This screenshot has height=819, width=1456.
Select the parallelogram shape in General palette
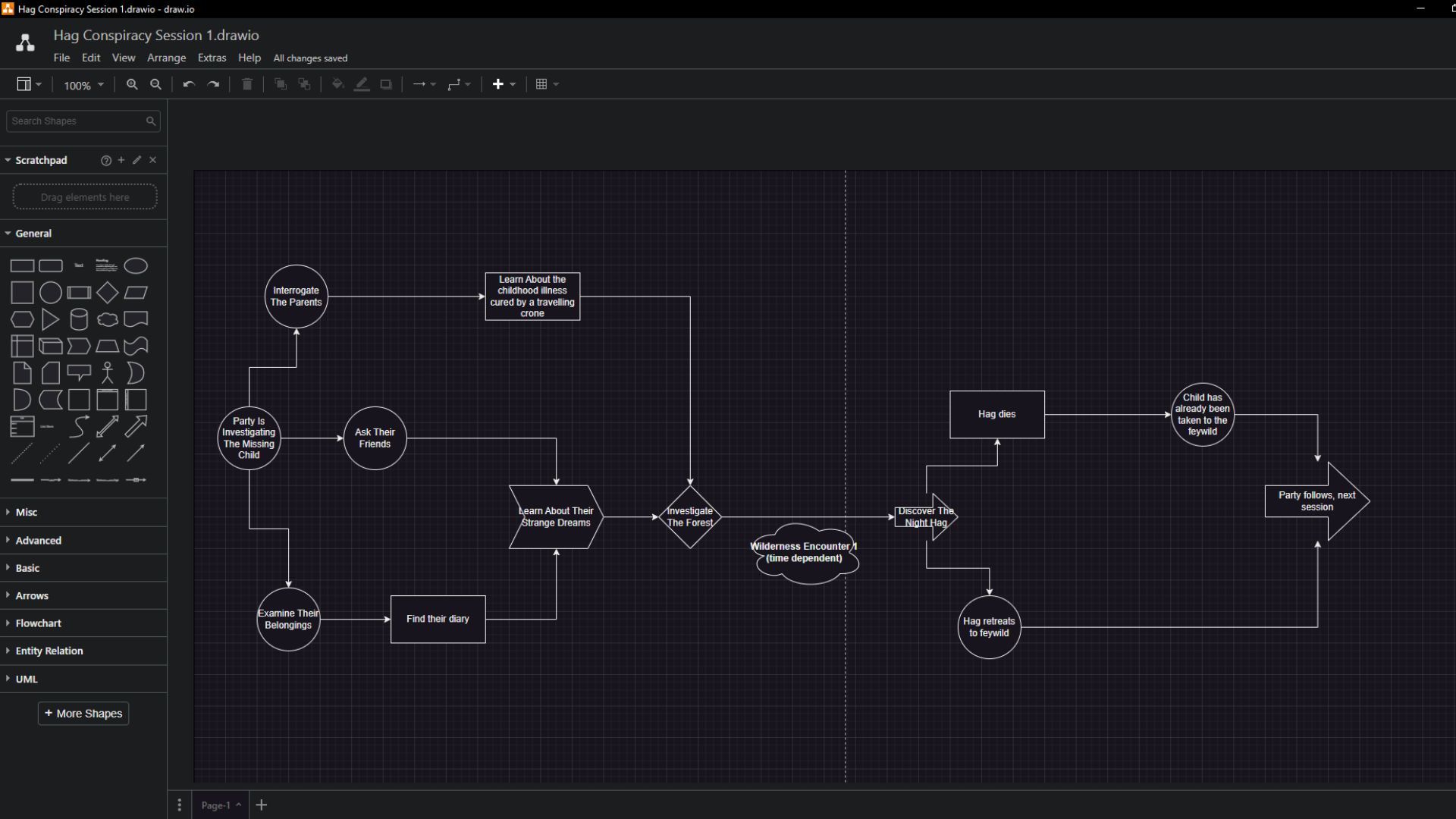(x=136, y=293)
